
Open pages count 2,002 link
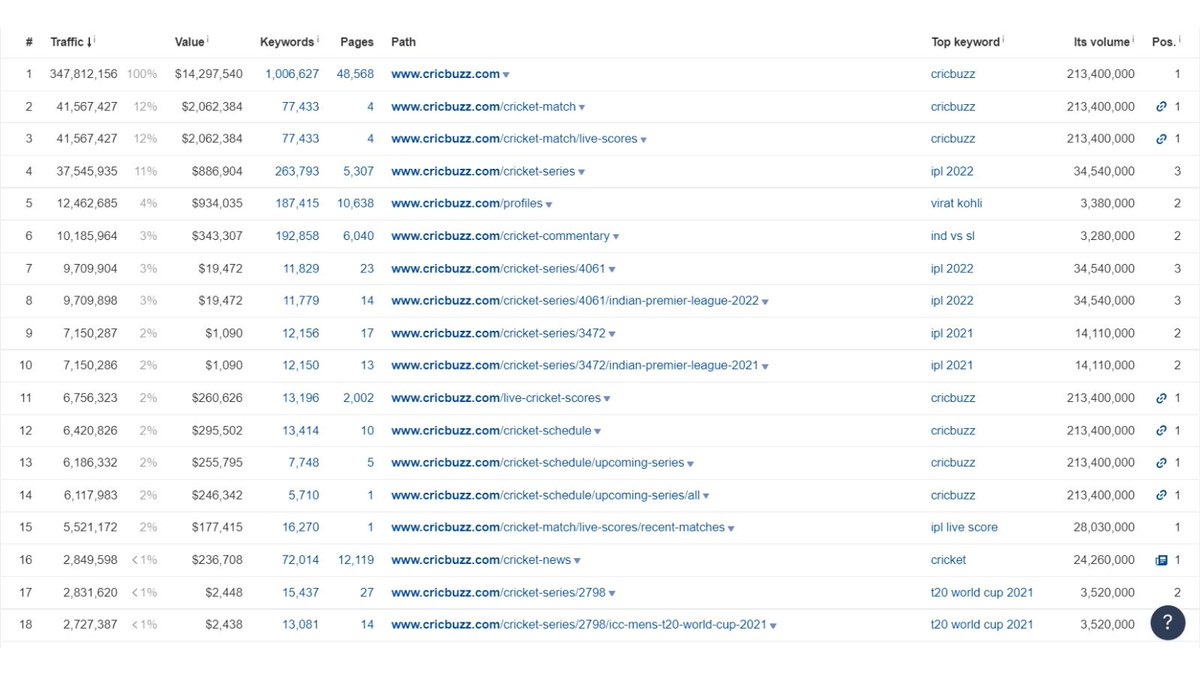(x=358, y=398)
